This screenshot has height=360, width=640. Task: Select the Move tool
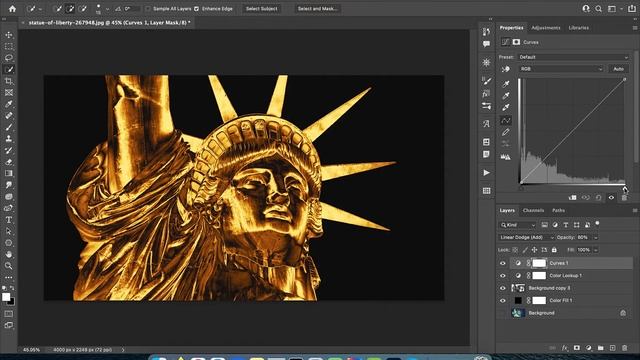pos(9,35)
